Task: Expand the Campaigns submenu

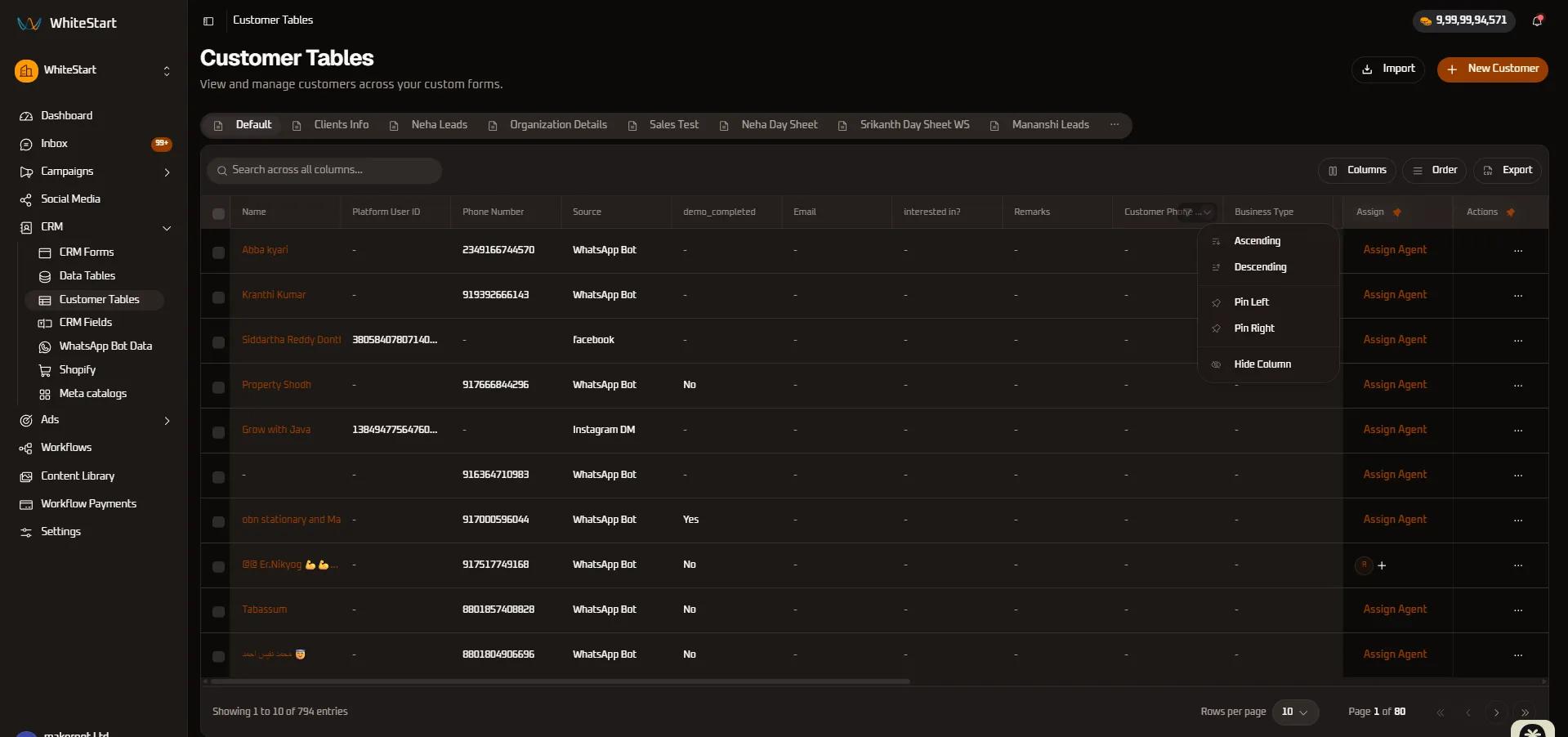Action: point(167,172)
